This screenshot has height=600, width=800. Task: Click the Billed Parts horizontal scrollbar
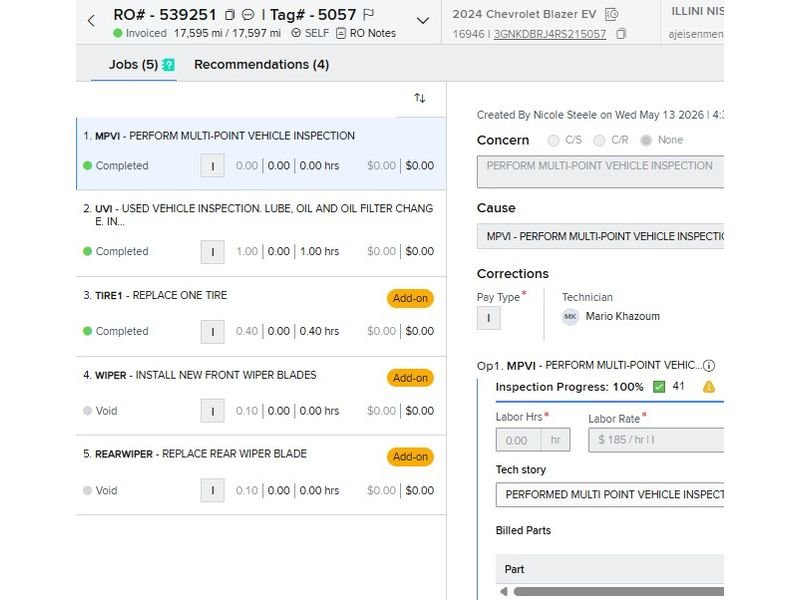(x=618, y=591)
